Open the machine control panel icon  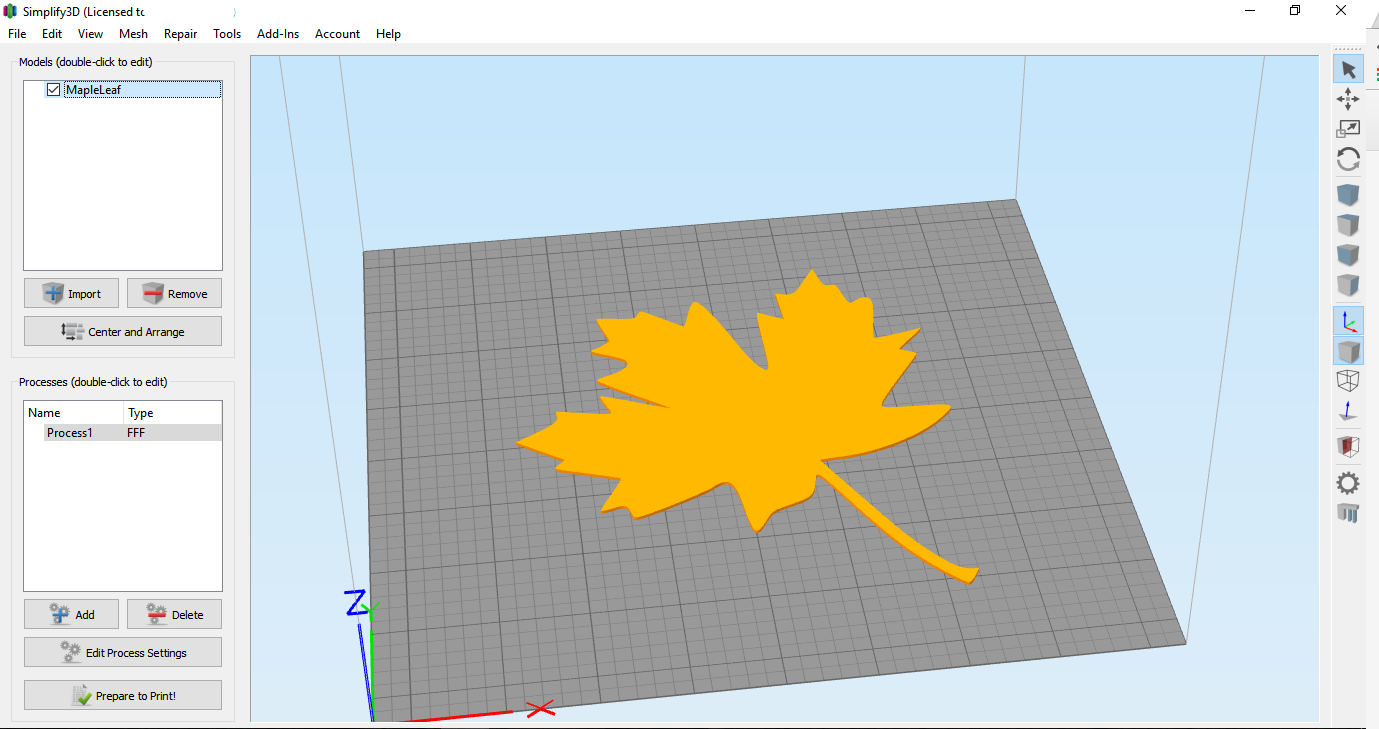pyautogui.click(x=1348, y=514)
